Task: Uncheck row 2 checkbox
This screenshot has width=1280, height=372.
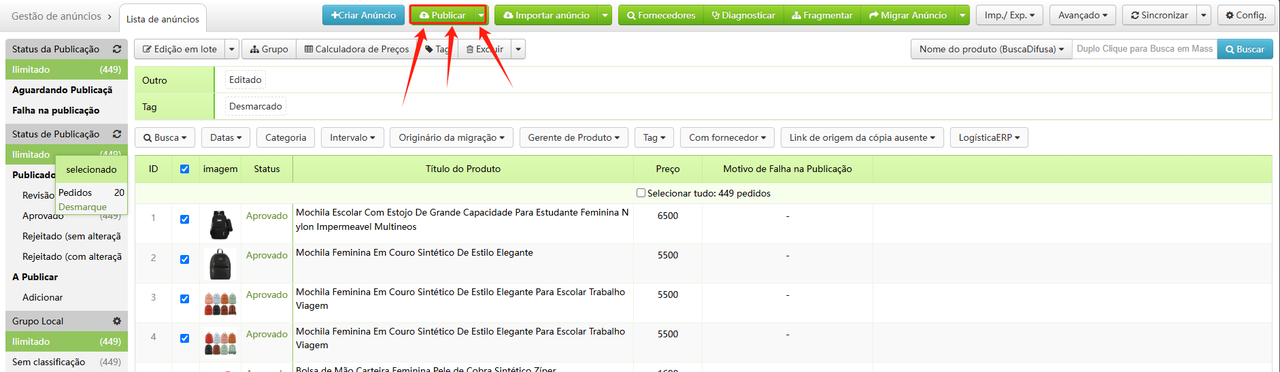Action: [x=184, y=259]
